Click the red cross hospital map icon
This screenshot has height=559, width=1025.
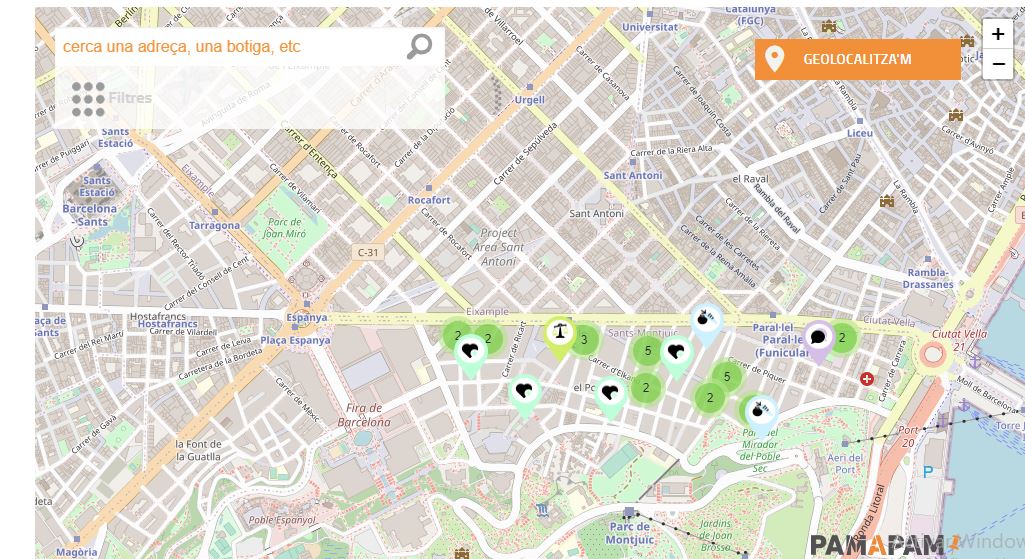pyautogui.click(x=867, y=379)
